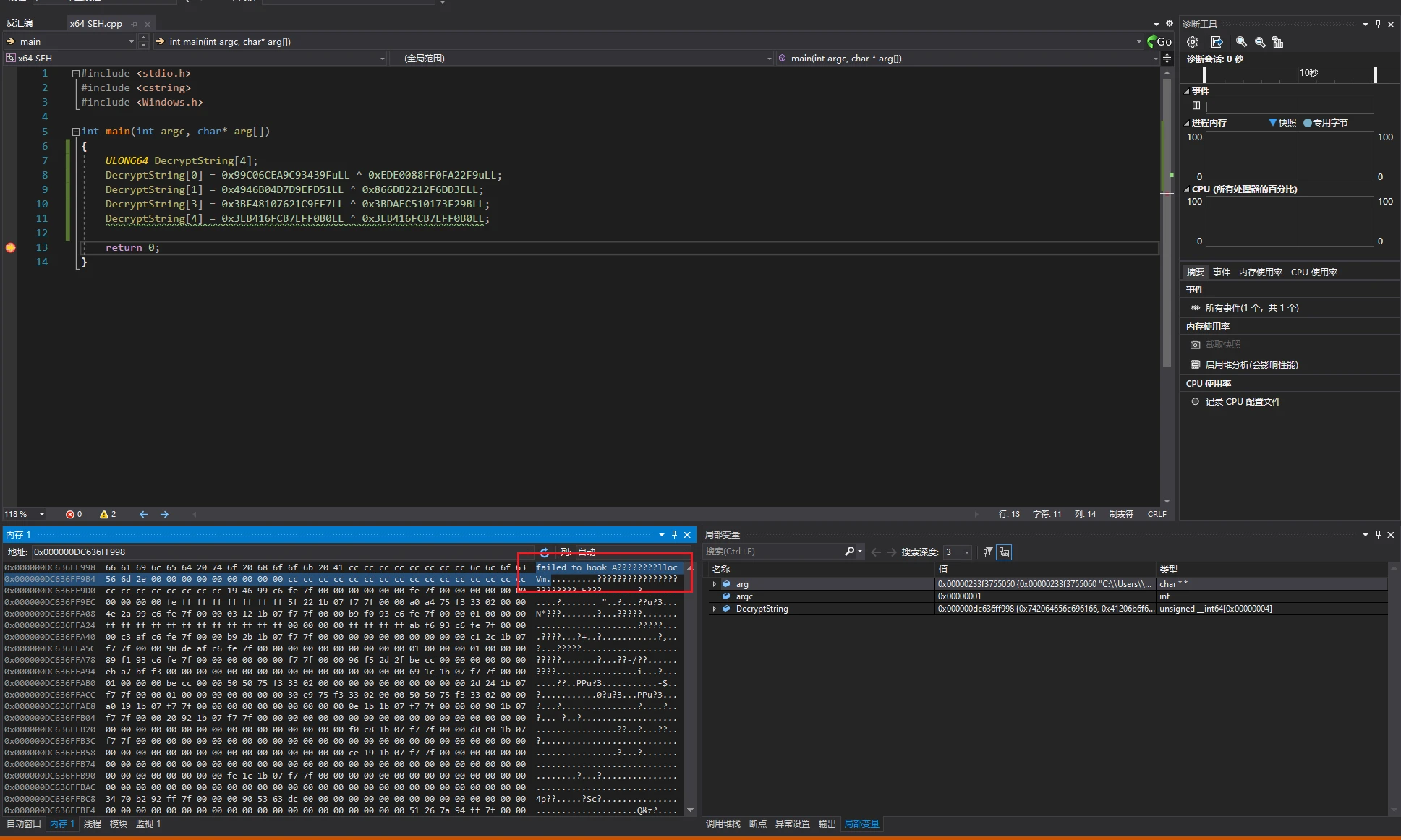Open the editor zoom level dropdown

pyautogui.click(x=41, y=514)
